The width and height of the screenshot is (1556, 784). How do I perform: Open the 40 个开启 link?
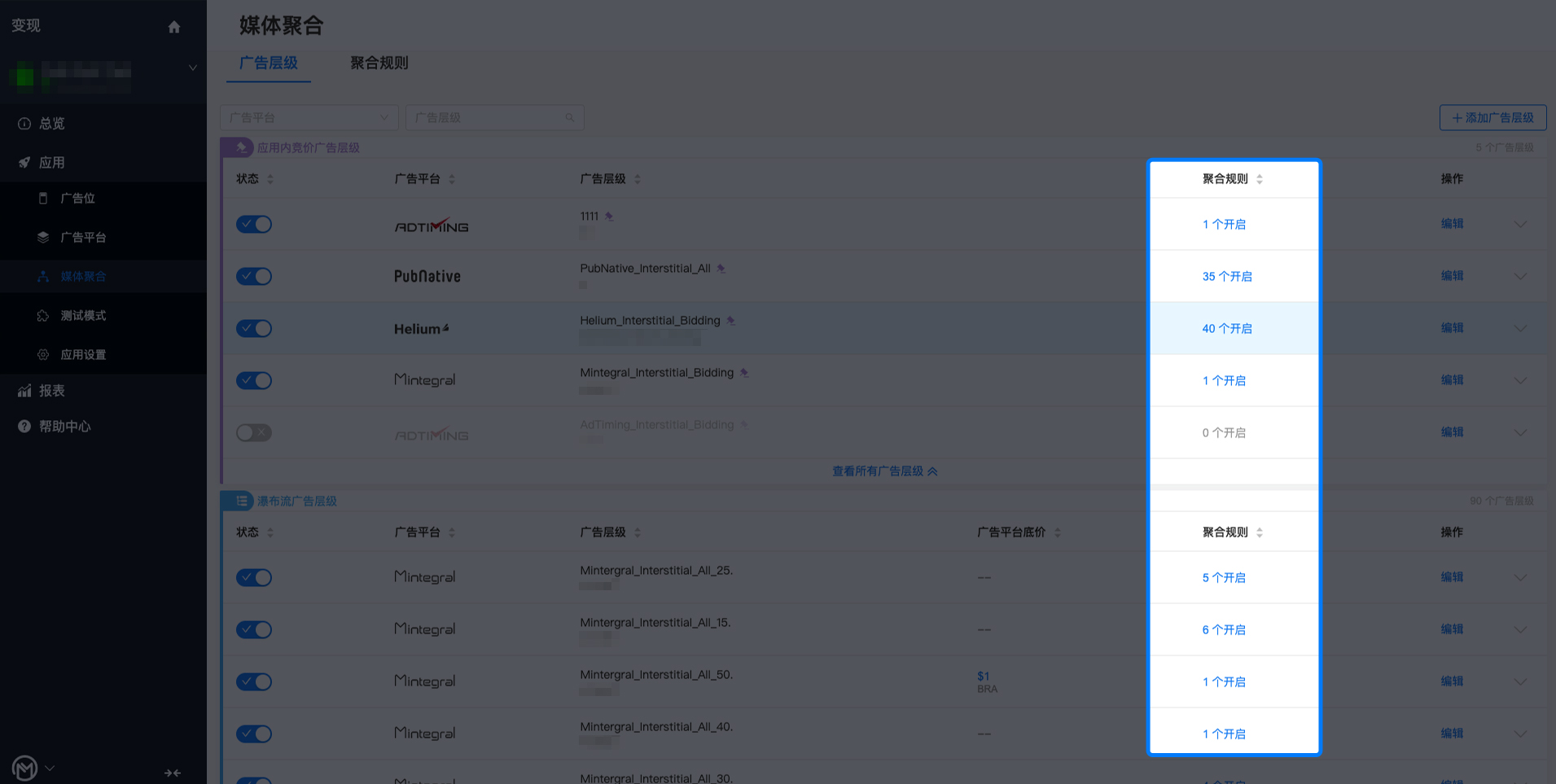tap(1227, 329)
